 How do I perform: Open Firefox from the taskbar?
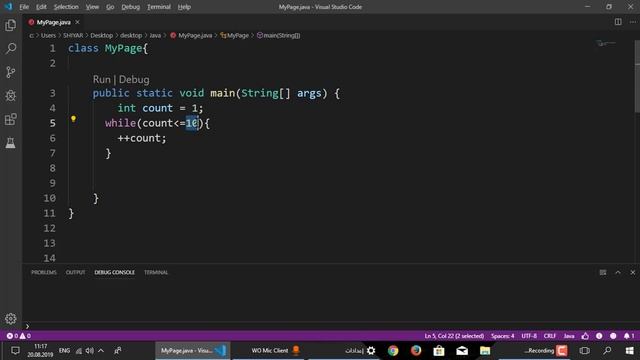click(416, 351)
